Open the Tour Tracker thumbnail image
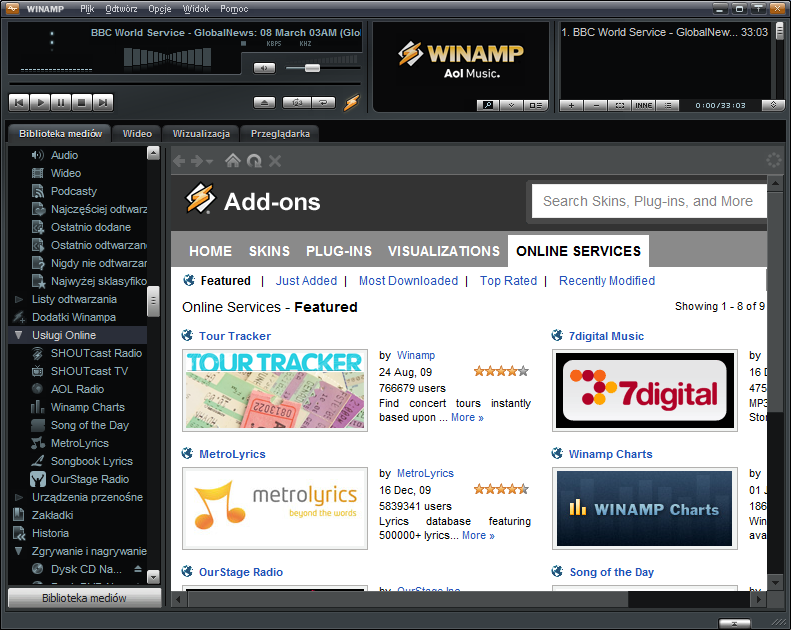 pos(275,390)
